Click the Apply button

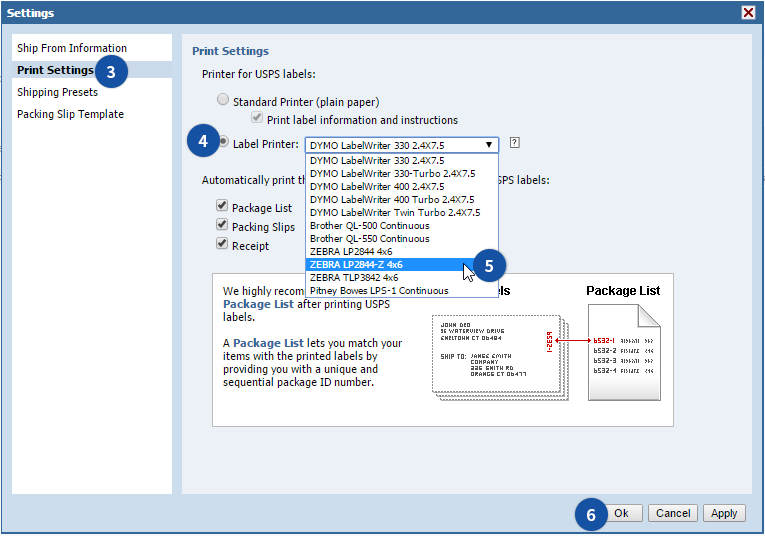pyautogui.click(x=724, y=513)
